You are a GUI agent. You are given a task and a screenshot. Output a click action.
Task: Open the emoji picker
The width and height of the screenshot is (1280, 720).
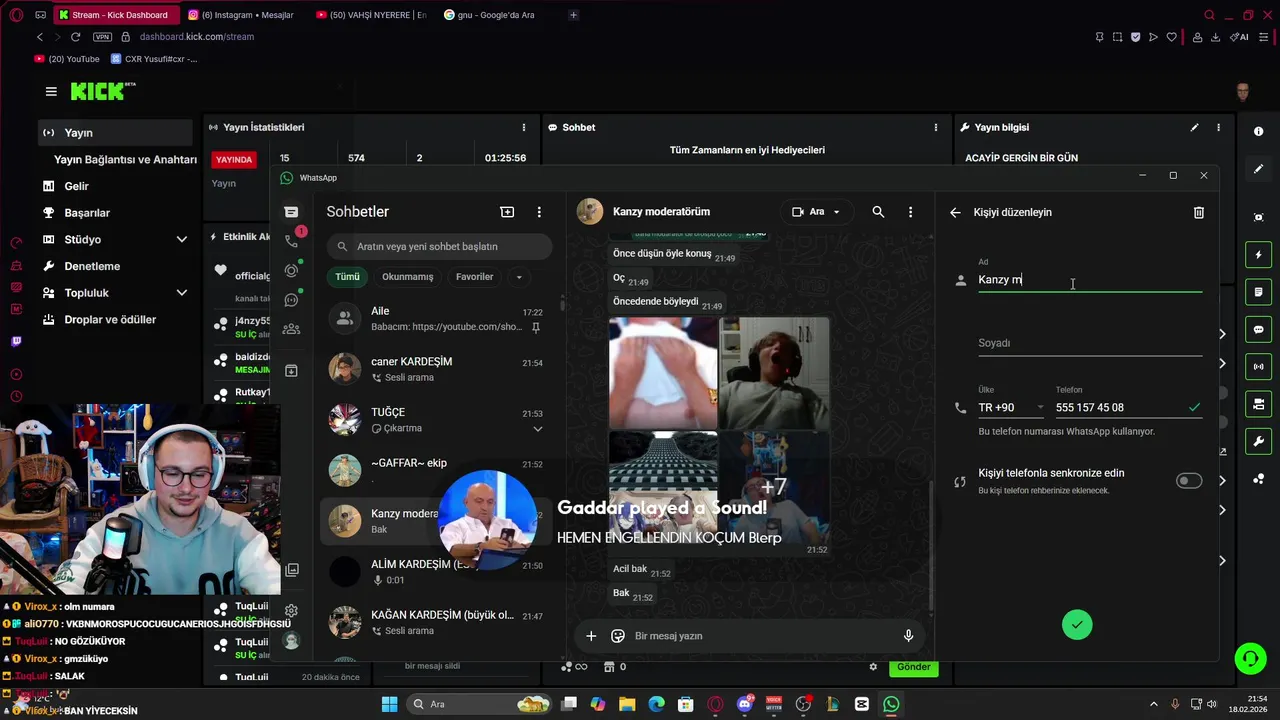[x=618, y=636]
